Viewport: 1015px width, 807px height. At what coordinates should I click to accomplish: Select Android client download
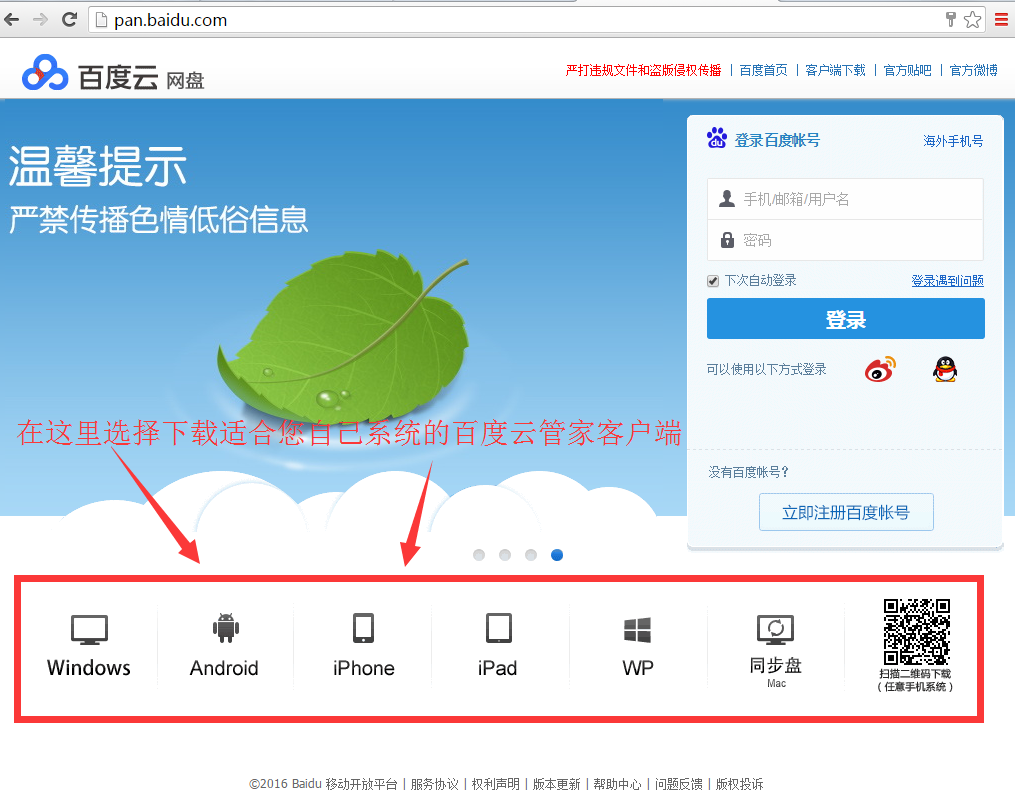(x=225, y=646)
